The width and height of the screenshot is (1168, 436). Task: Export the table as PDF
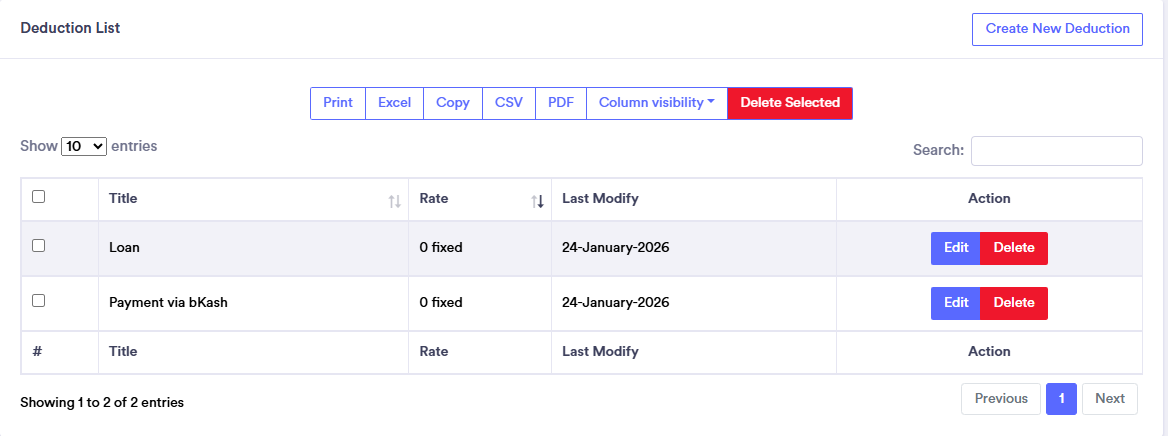[561, 103]
